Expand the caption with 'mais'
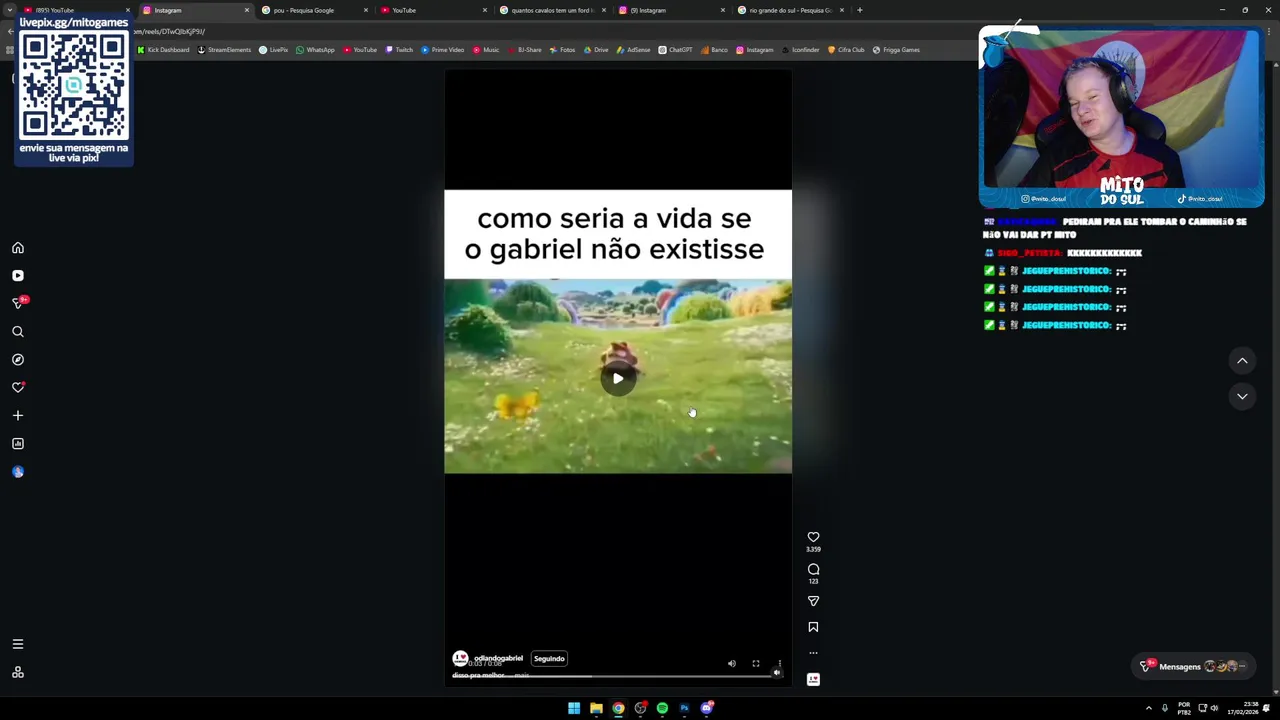This screenshot has height=720, width=1280. (521, 676)
